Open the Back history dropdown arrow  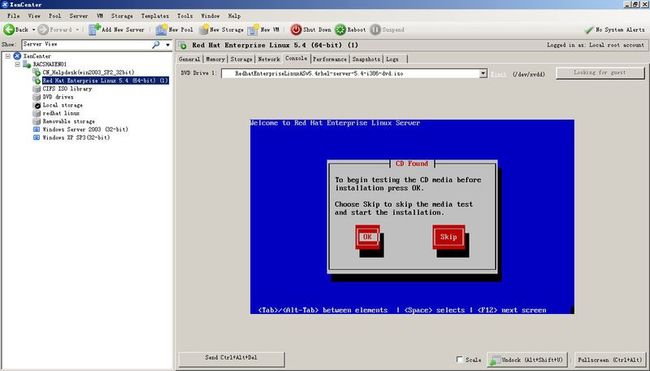pos(34,30)
